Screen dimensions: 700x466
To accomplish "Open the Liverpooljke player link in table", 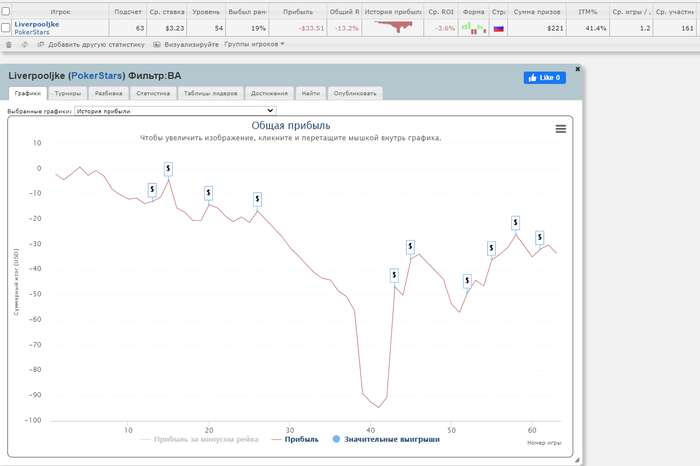I will (37, 24).
